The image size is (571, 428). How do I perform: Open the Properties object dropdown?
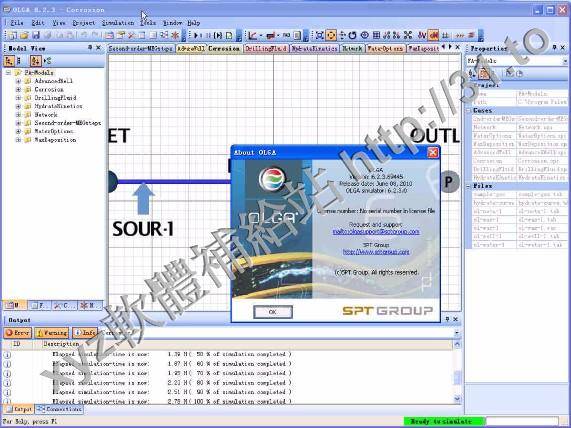(565, 61)
